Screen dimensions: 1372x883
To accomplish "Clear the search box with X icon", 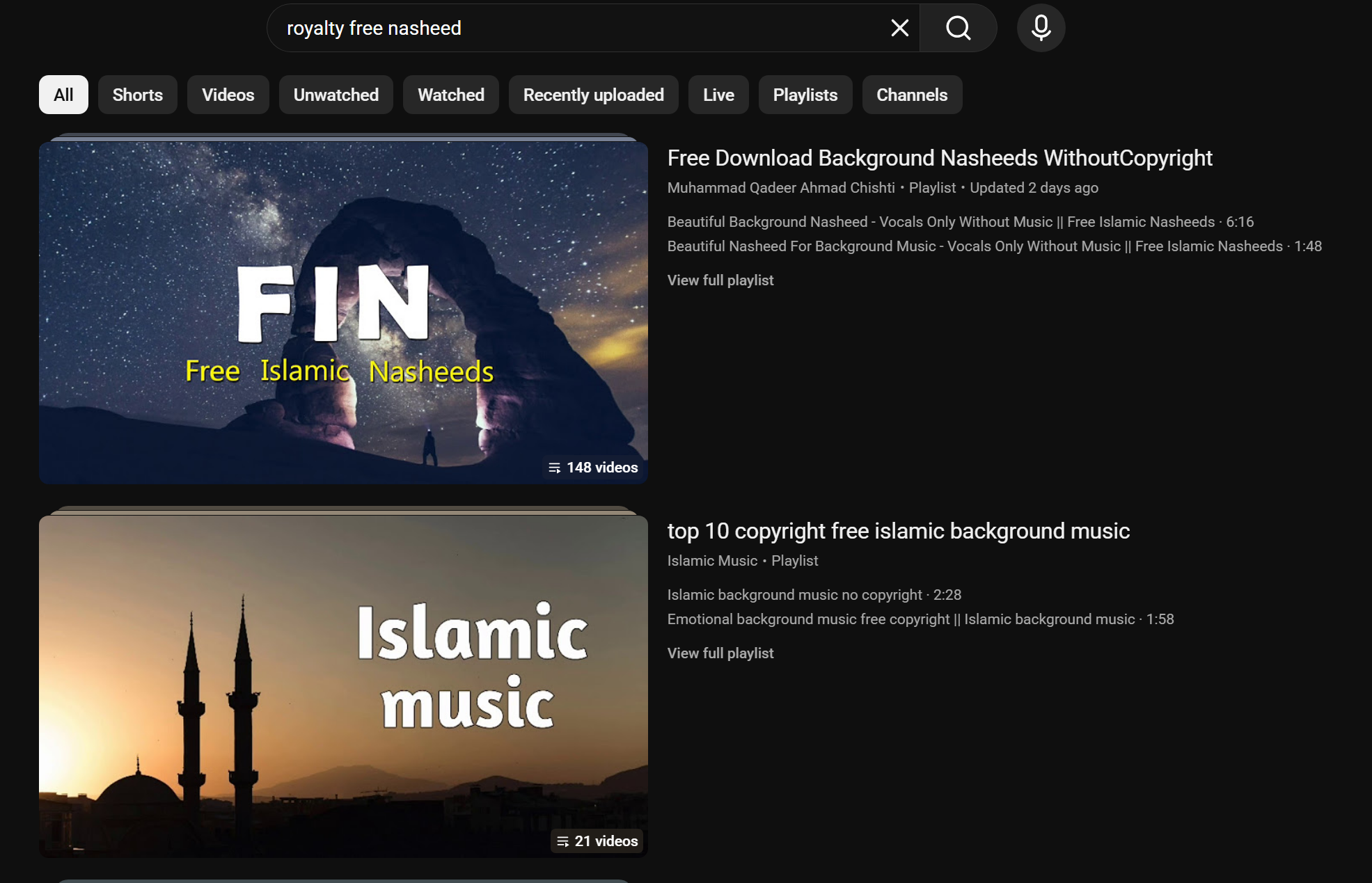I will point(899,29).
